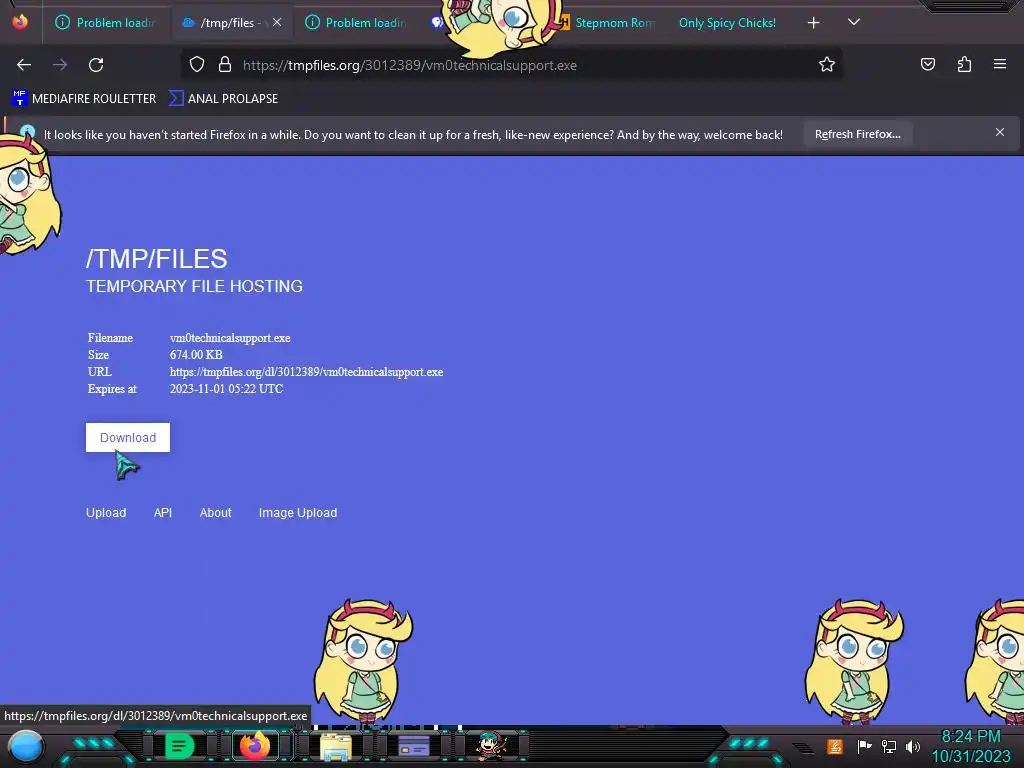Open the tracking protection shield panel
Viewport: 1024px width, 768px height.
click(197, 65)
